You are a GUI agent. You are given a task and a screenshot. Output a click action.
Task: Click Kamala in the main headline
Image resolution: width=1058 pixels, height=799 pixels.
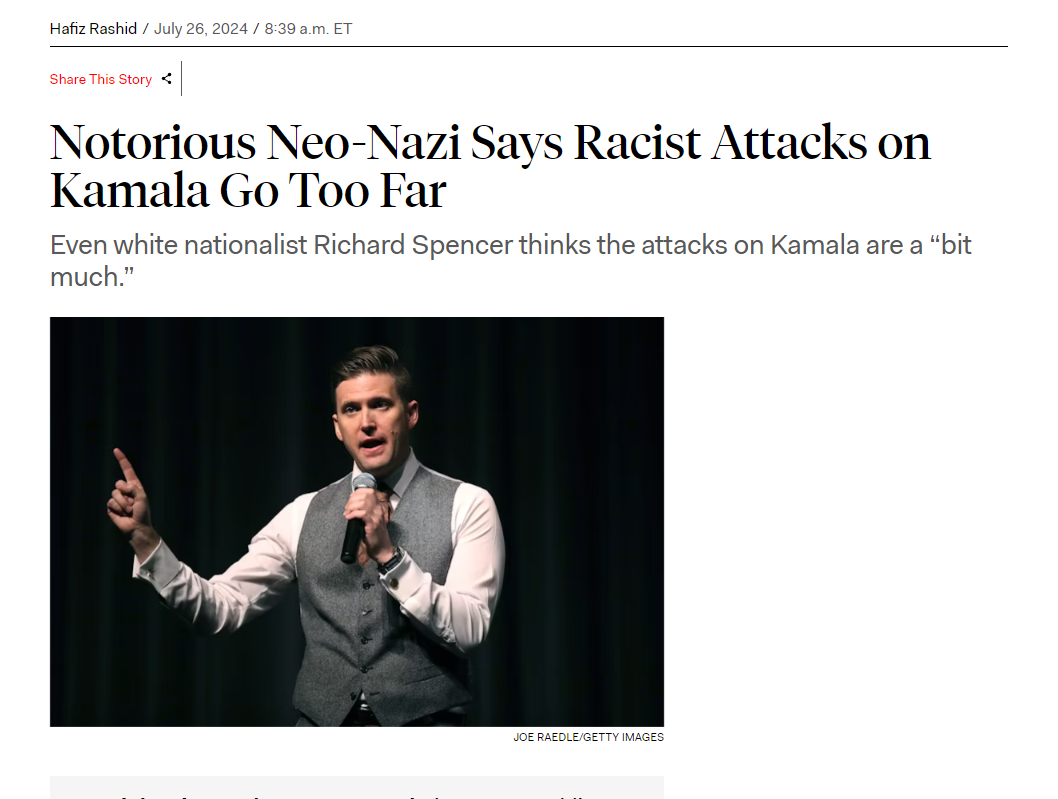[x=128, y=190]
